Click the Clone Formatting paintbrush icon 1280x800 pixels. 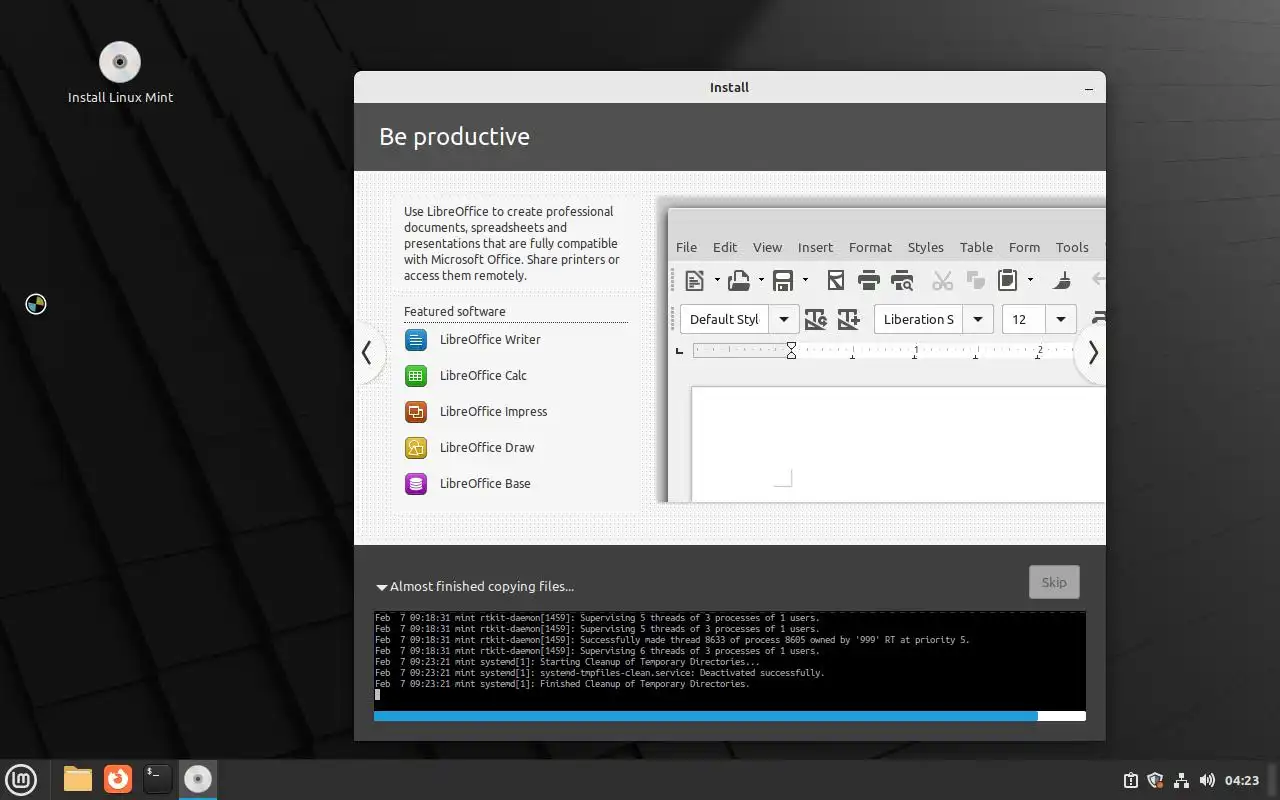pyautogui.click(x=1064, y=280)
